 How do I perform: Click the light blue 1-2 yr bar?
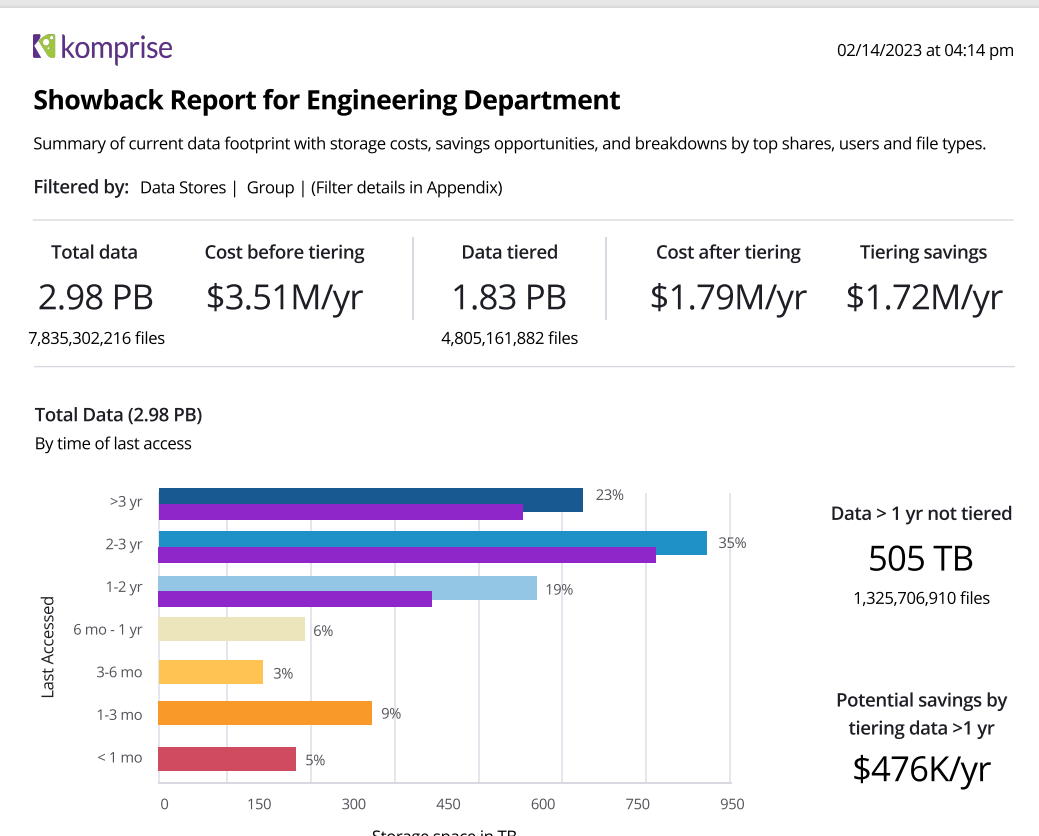point(347,587)
